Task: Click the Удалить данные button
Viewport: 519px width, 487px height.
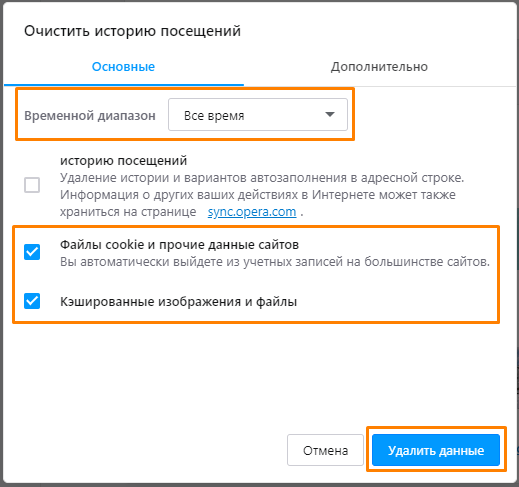Action: coord(436,450)
